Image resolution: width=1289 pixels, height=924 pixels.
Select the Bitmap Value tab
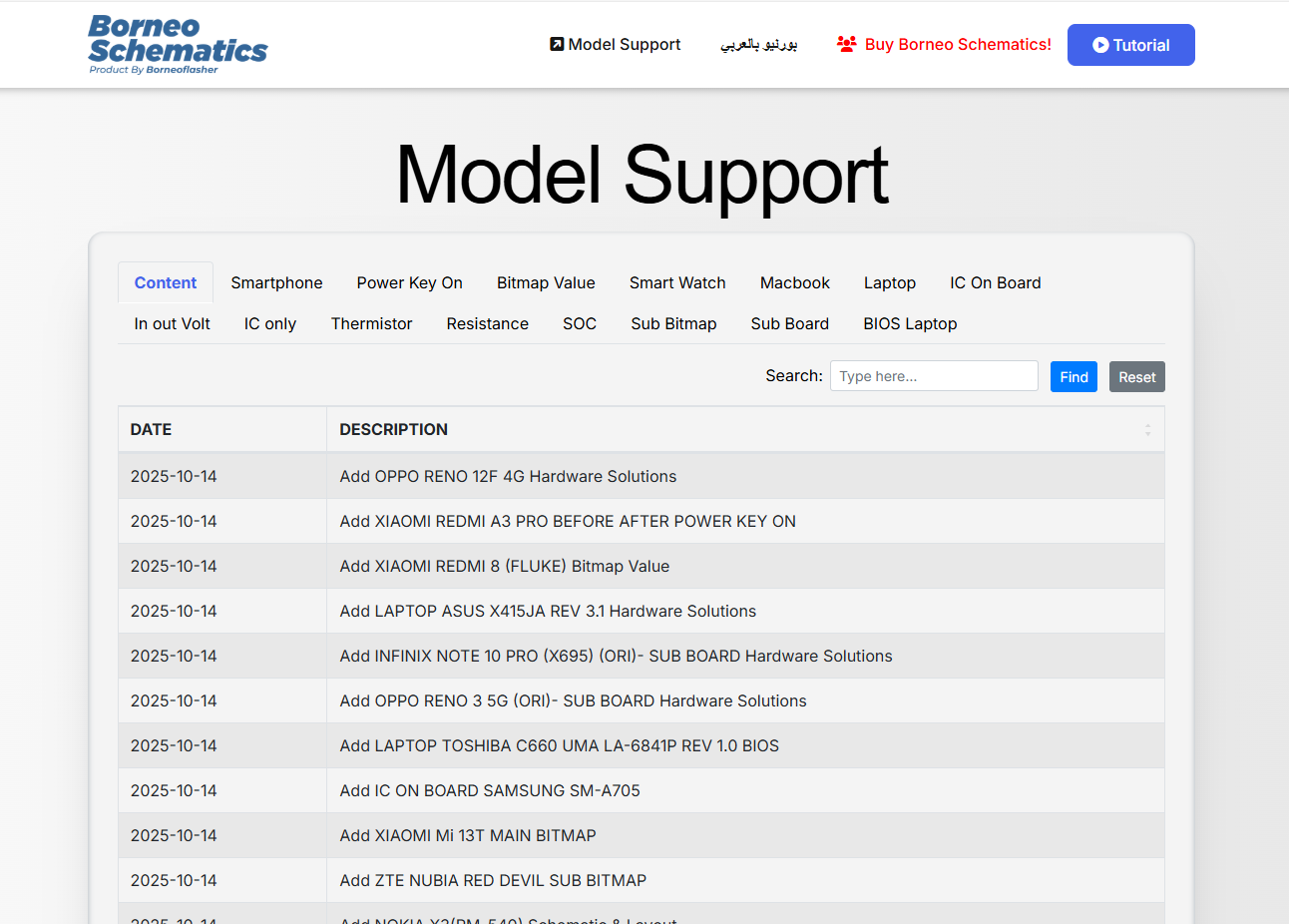coord(546,282)
